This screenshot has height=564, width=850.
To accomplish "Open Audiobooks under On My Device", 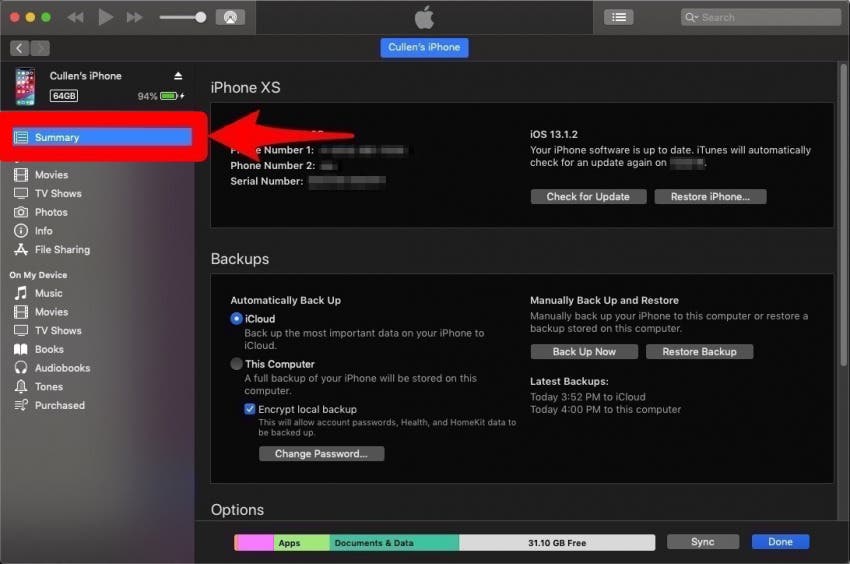I will point(62,368).
